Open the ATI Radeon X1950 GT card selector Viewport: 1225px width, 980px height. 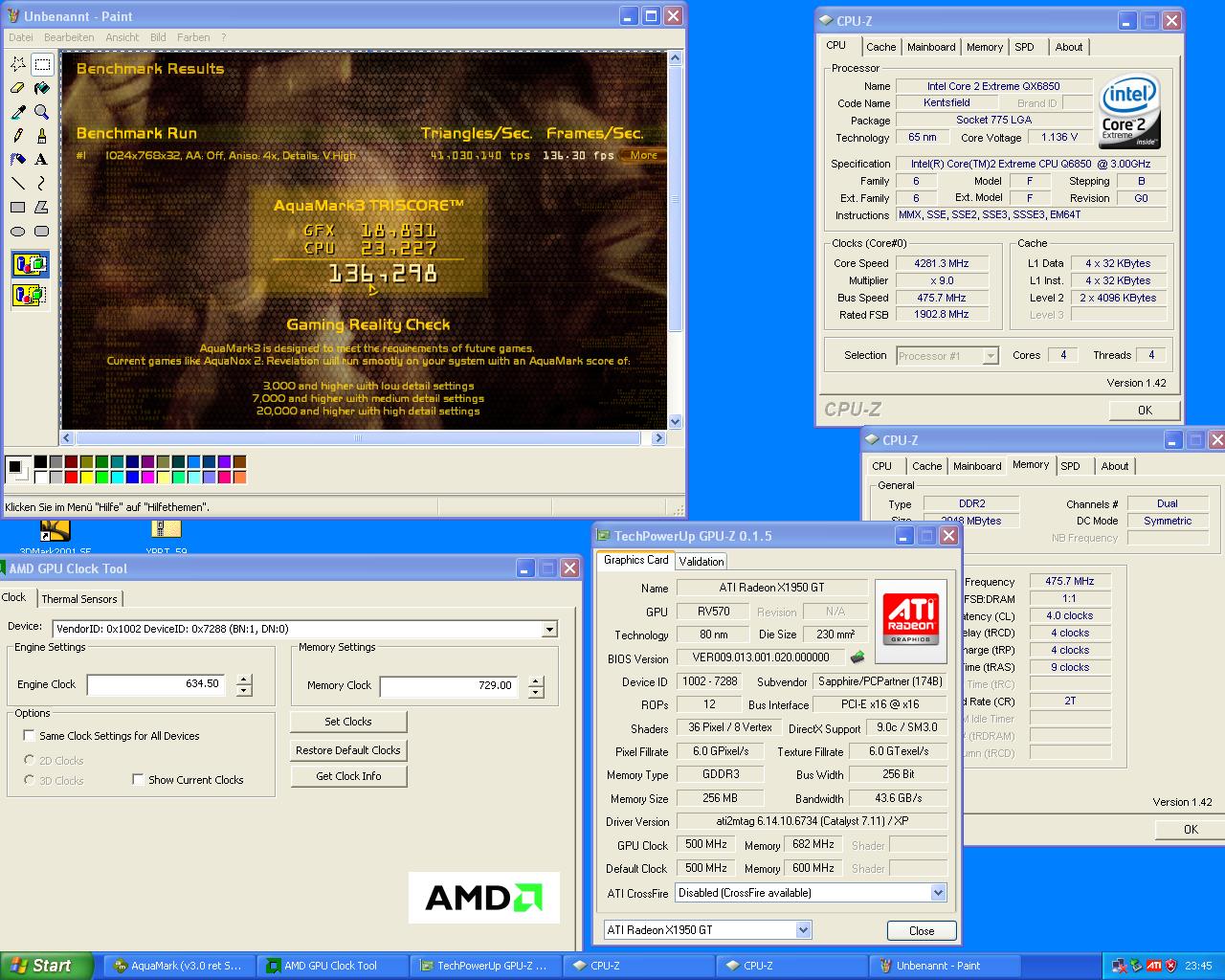tap(803, 930)
